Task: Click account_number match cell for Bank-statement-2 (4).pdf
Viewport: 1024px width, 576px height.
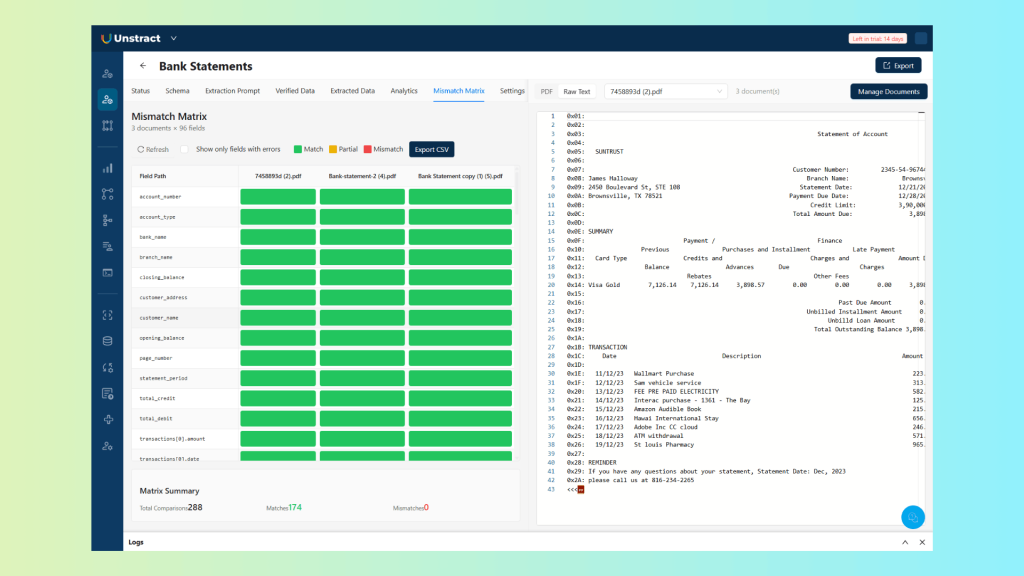Action: click(362, 197)
